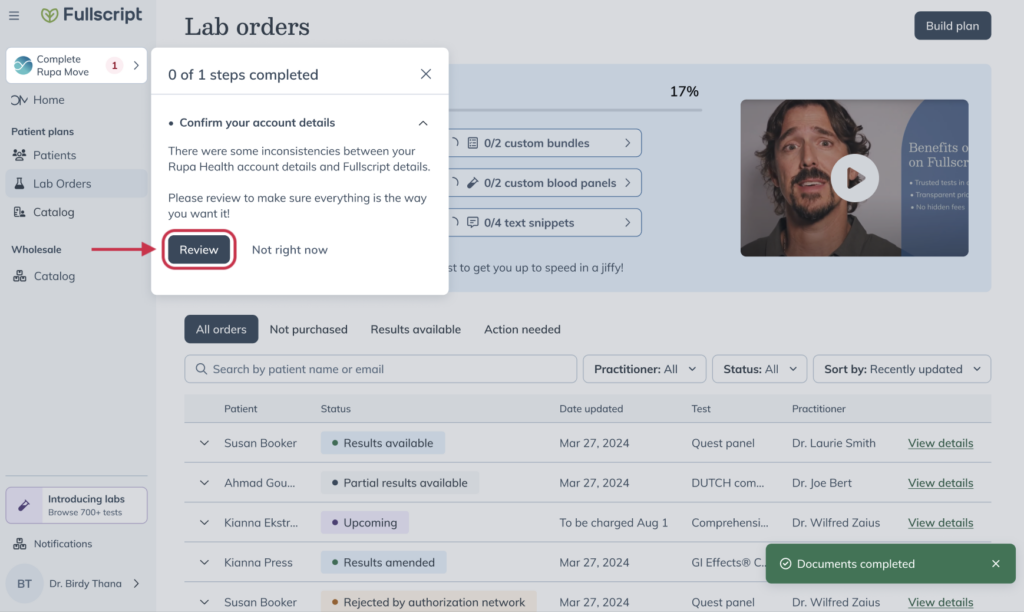
Task: Click the Review button in the steps popup
Action: 199,249
